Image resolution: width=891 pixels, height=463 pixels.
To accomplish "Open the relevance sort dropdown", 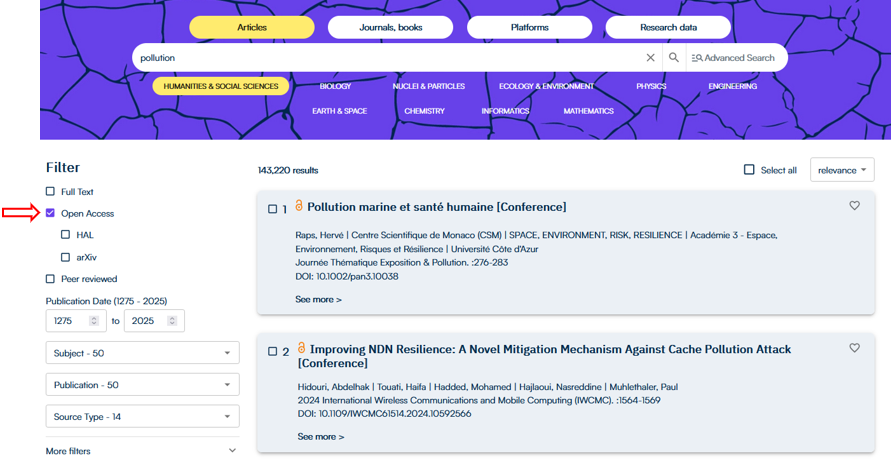I will click(x=842, y=170).
